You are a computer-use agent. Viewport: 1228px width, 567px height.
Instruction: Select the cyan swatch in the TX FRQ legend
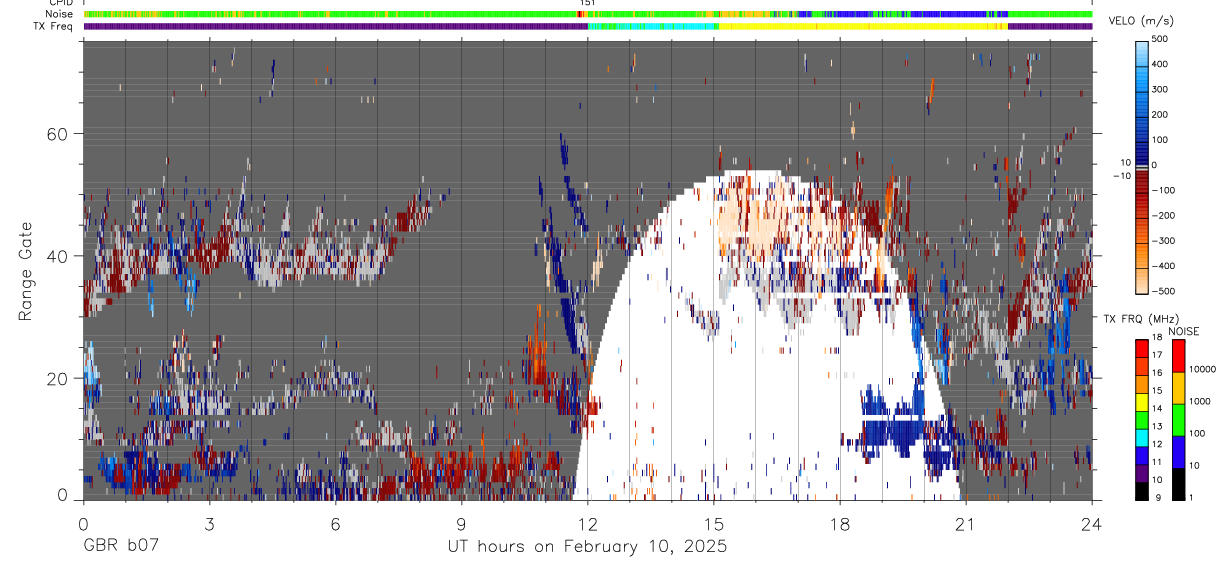[1141, 436]
